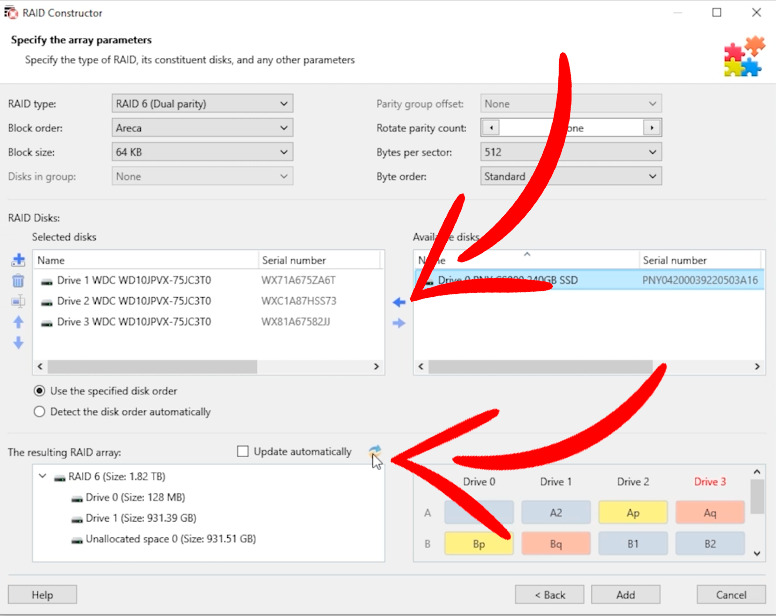
Task: Click the insert empty disk icon
Action: (18, 301)
